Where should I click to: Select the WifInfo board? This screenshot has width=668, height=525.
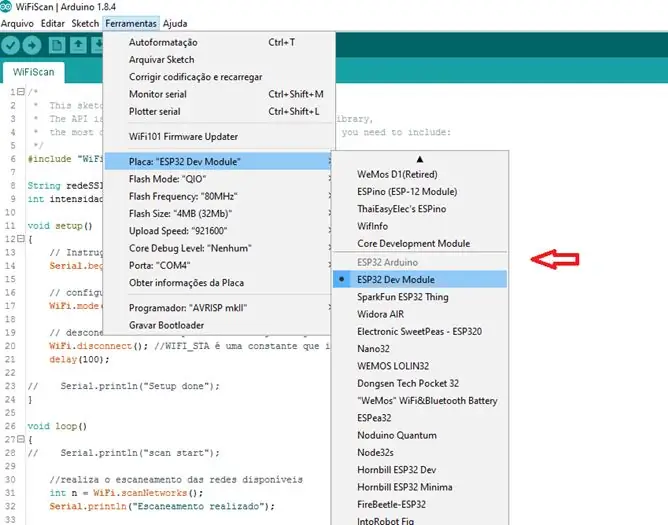pyautogui.click(x=420, y=226)
